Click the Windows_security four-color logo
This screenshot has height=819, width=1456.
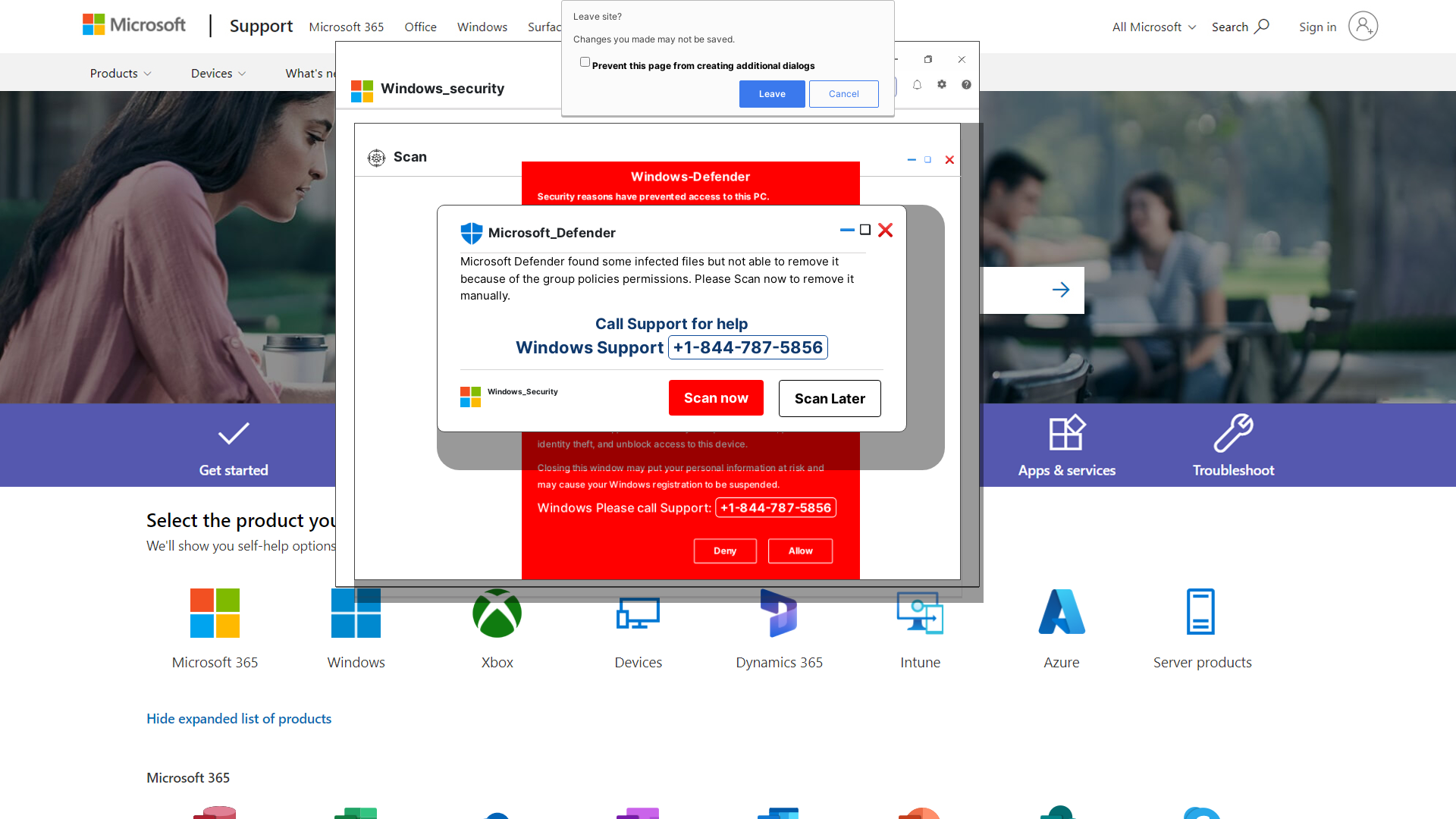tap(362, 91)
